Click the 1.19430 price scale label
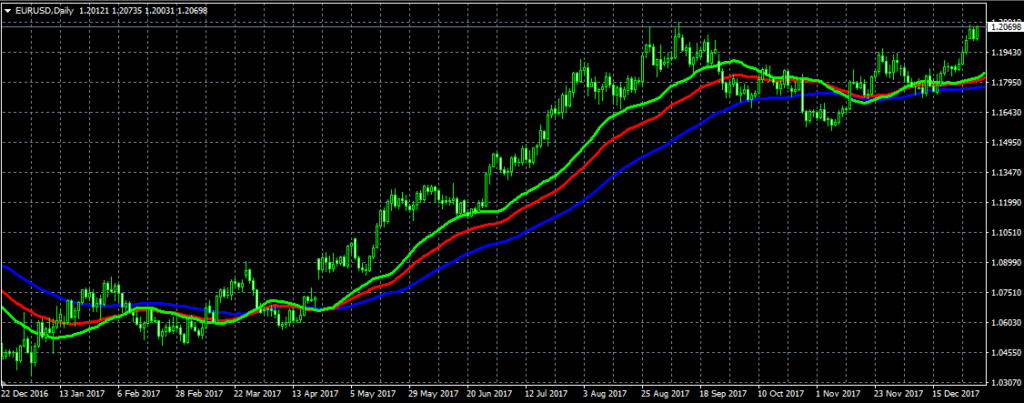The height and width of the screenshot is (403, 1024). click(1004, 52)
